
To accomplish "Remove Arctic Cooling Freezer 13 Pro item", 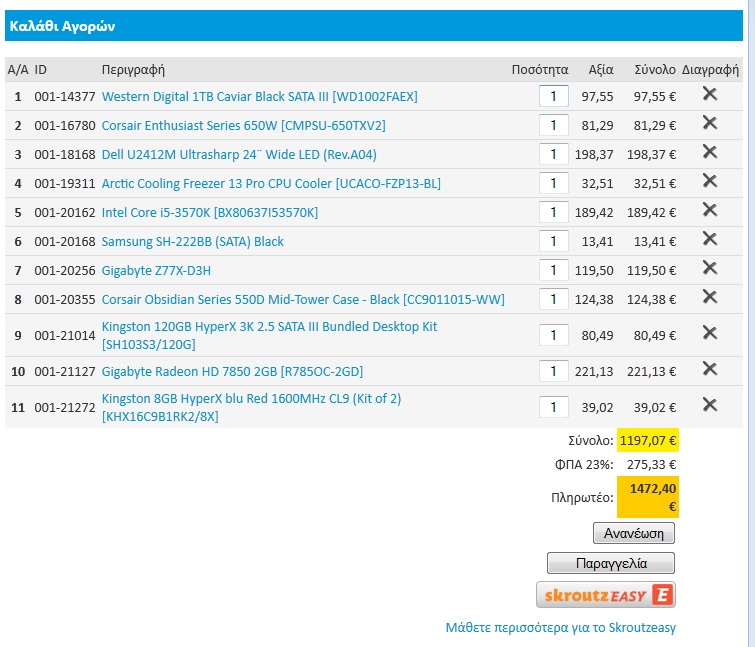I will pyautogui.click(x=710, y=181).
